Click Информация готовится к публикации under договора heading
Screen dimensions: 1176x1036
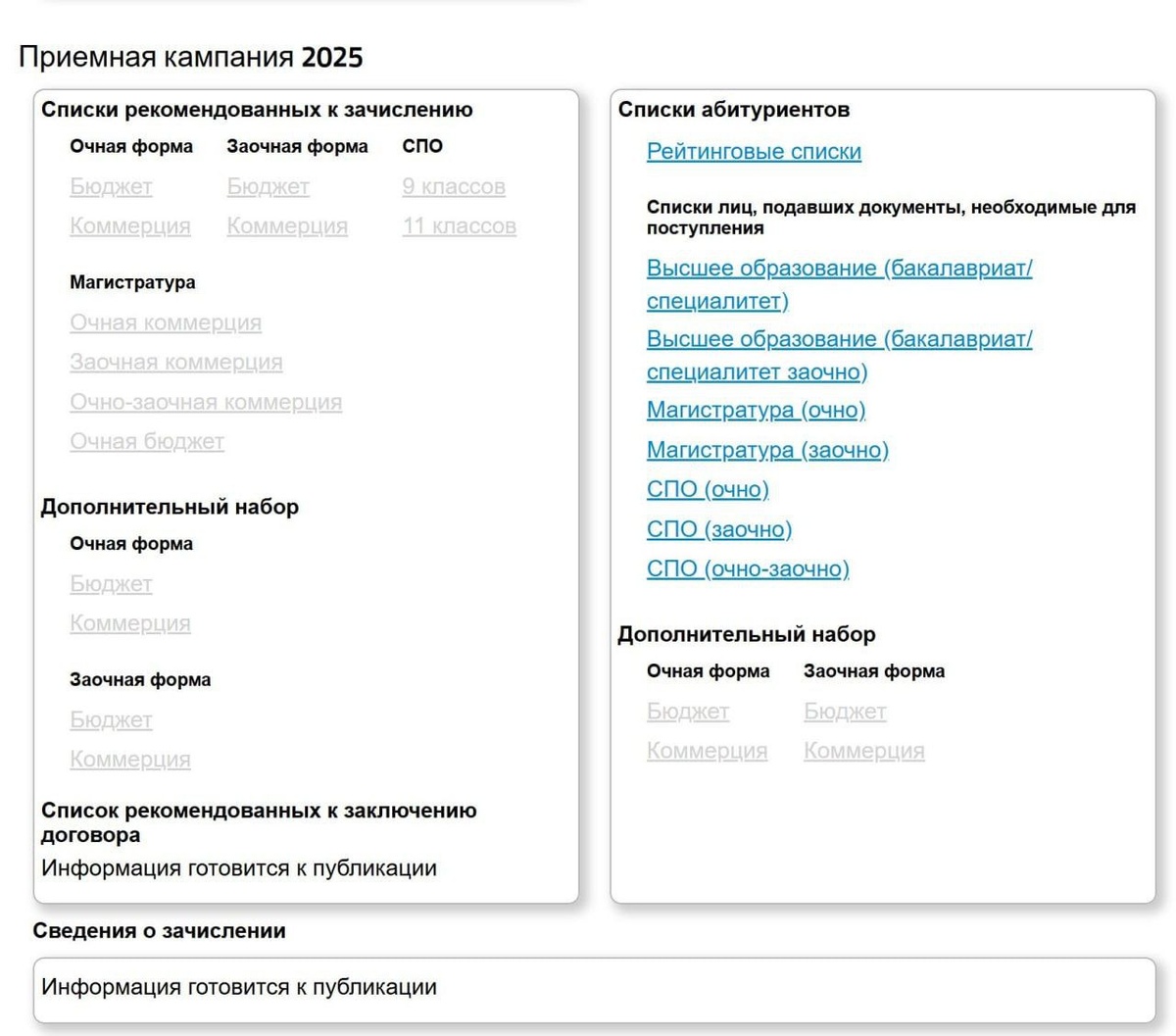[239, 868]
